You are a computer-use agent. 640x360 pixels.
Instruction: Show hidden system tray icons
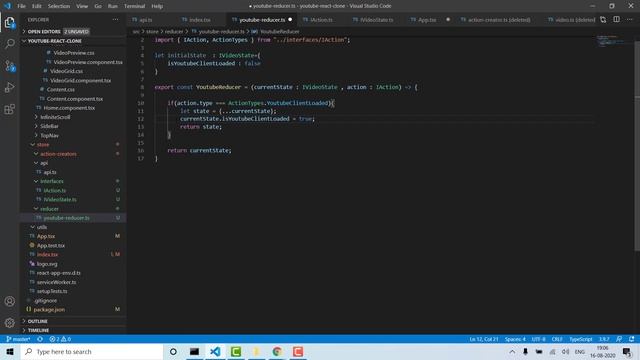coord(512,351)
